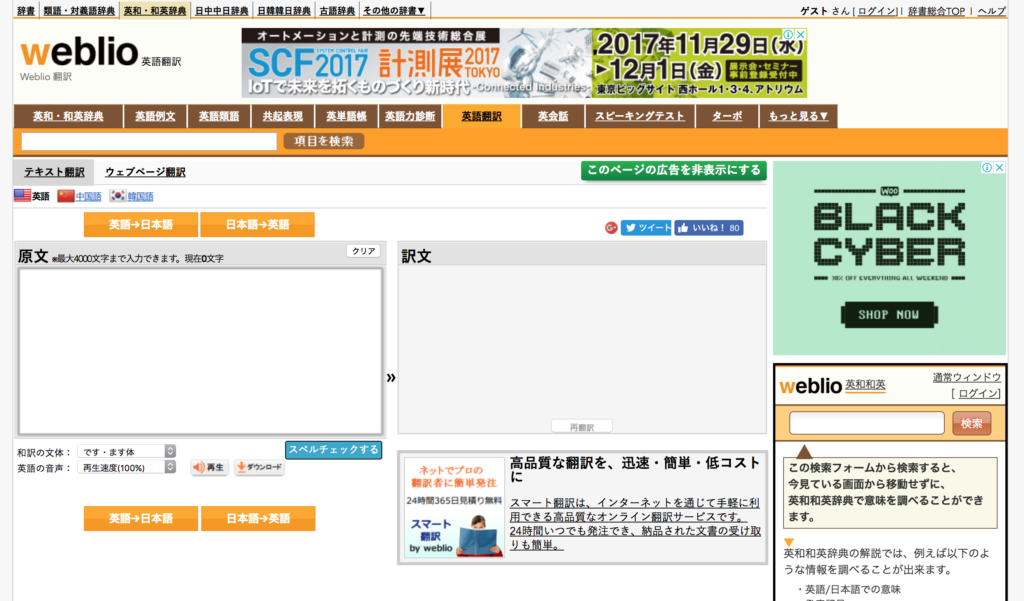Click the Weblio logo
This screenshot has width=1024, height=601.
pos(80,52)
